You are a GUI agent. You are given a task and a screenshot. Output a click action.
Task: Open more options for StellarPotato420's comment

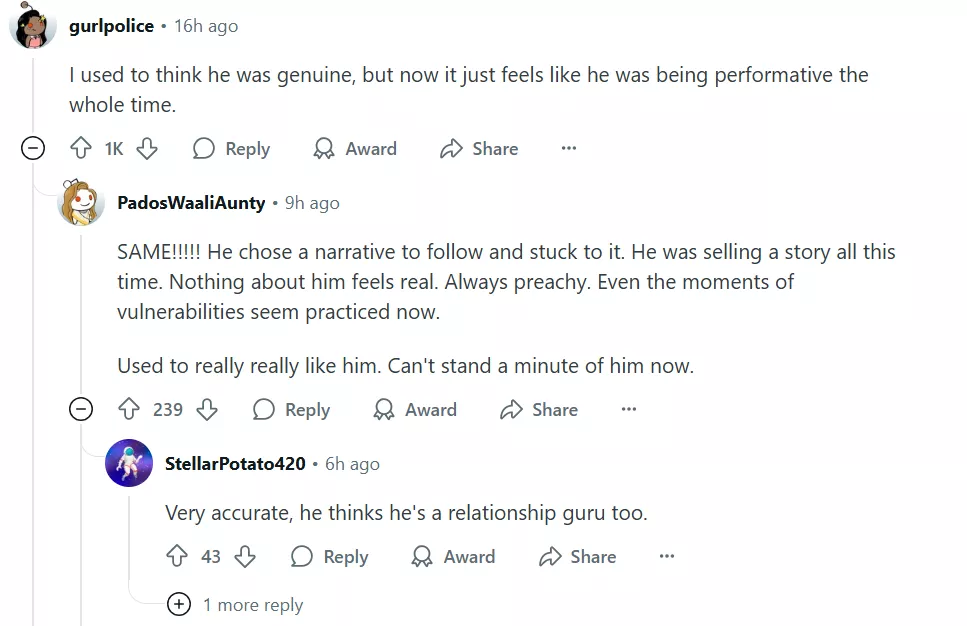pos(667,556)
